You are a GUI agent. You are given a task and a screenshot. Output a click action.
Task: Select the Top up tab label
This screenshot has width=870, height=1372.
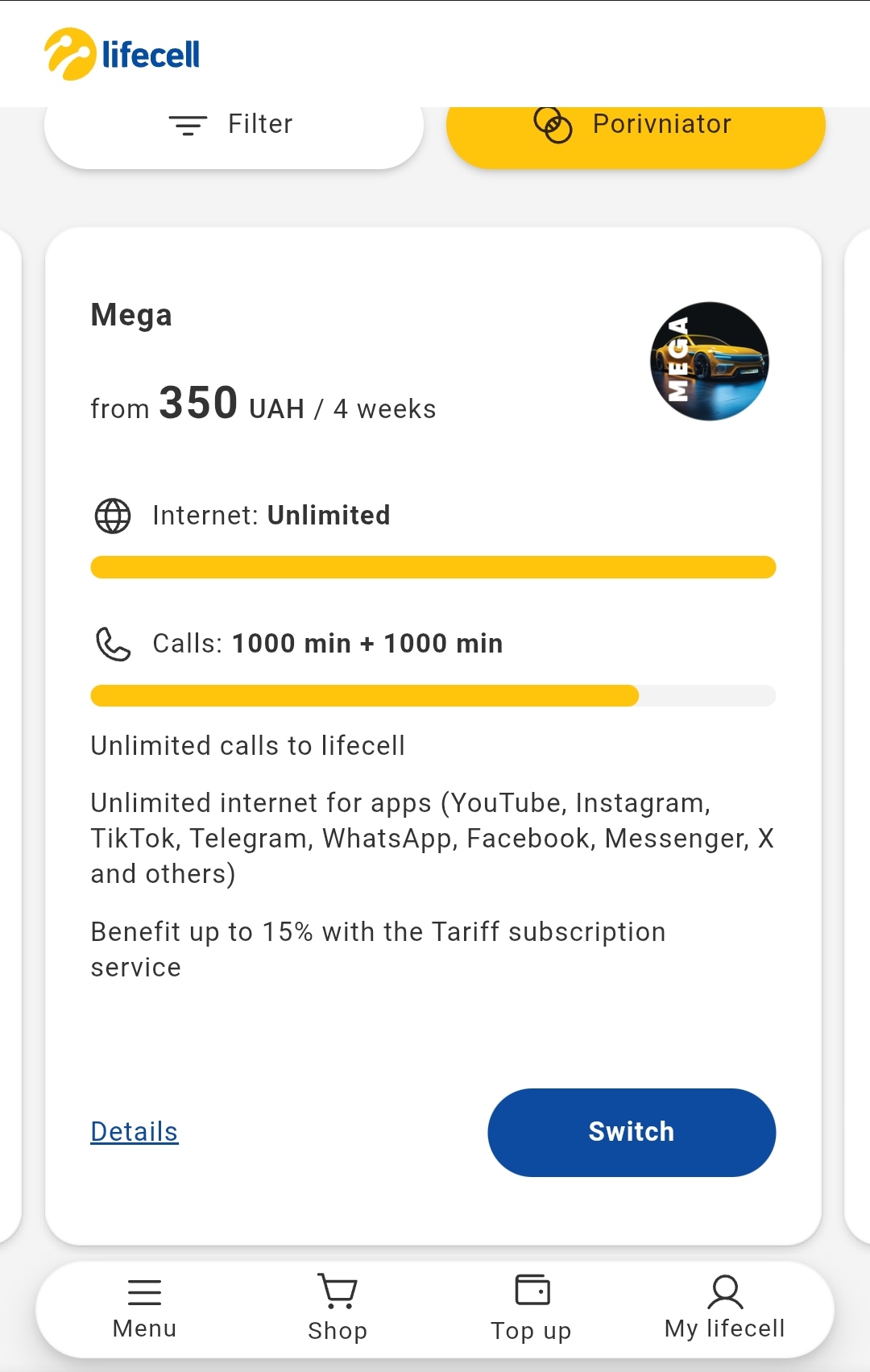coord(531,1331)
